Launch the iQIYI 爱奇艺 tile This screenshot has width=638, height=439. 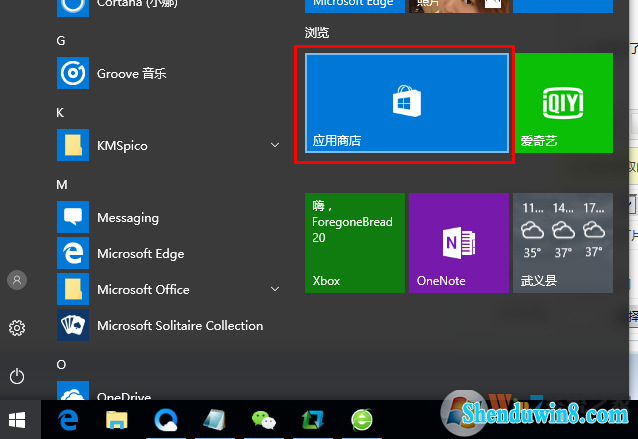click(x=563, y=103)
